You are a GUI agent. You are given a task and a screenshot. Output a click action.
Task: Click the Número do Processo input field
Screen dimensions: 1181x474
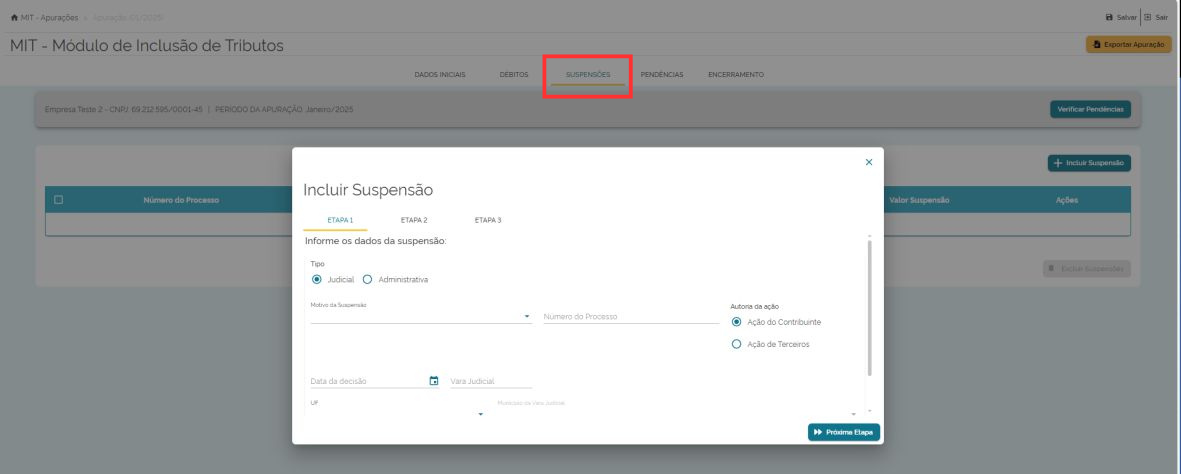[630, 317]
